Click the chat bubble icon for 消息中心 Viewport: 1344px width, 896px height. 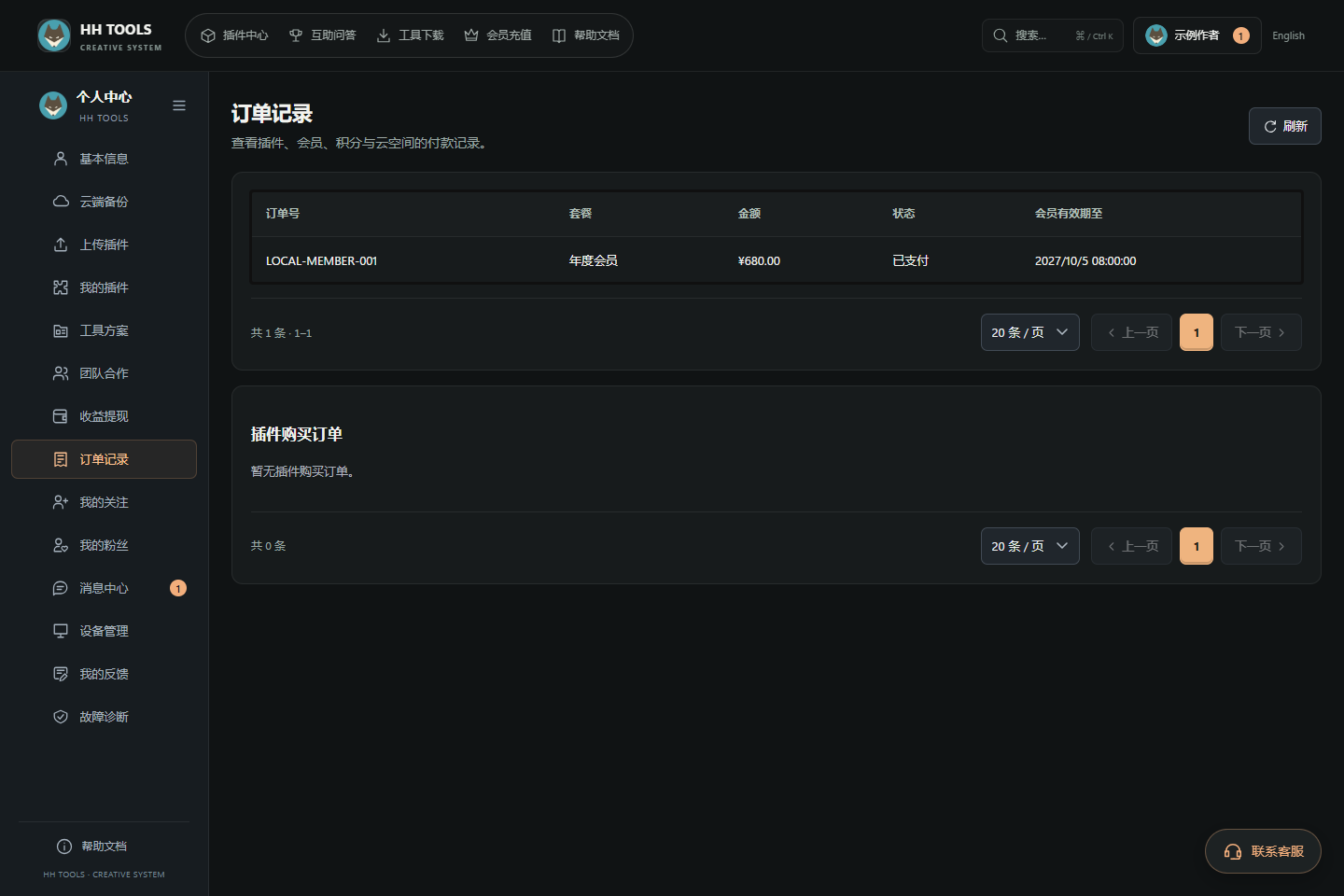click(61, 588)
